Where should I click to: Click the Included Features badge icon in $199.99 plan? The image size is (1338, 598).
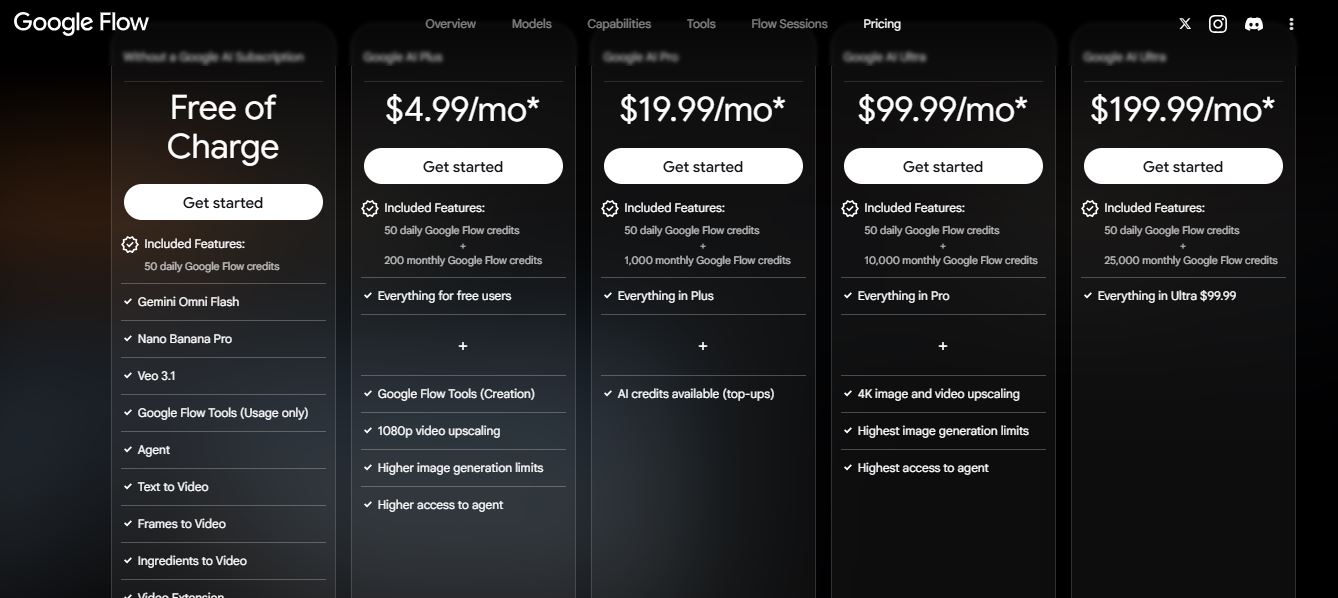1090,208
